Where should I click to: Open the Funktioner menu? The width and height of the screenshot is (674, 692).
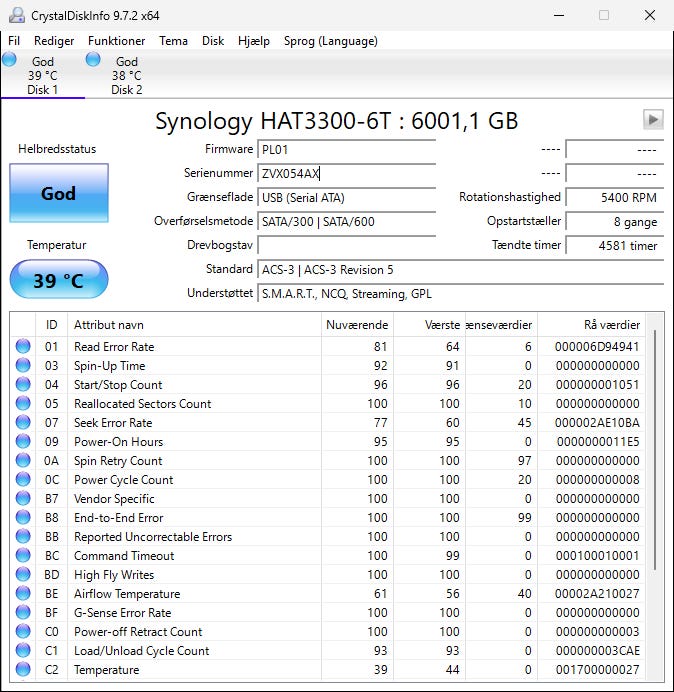[116, 41]
